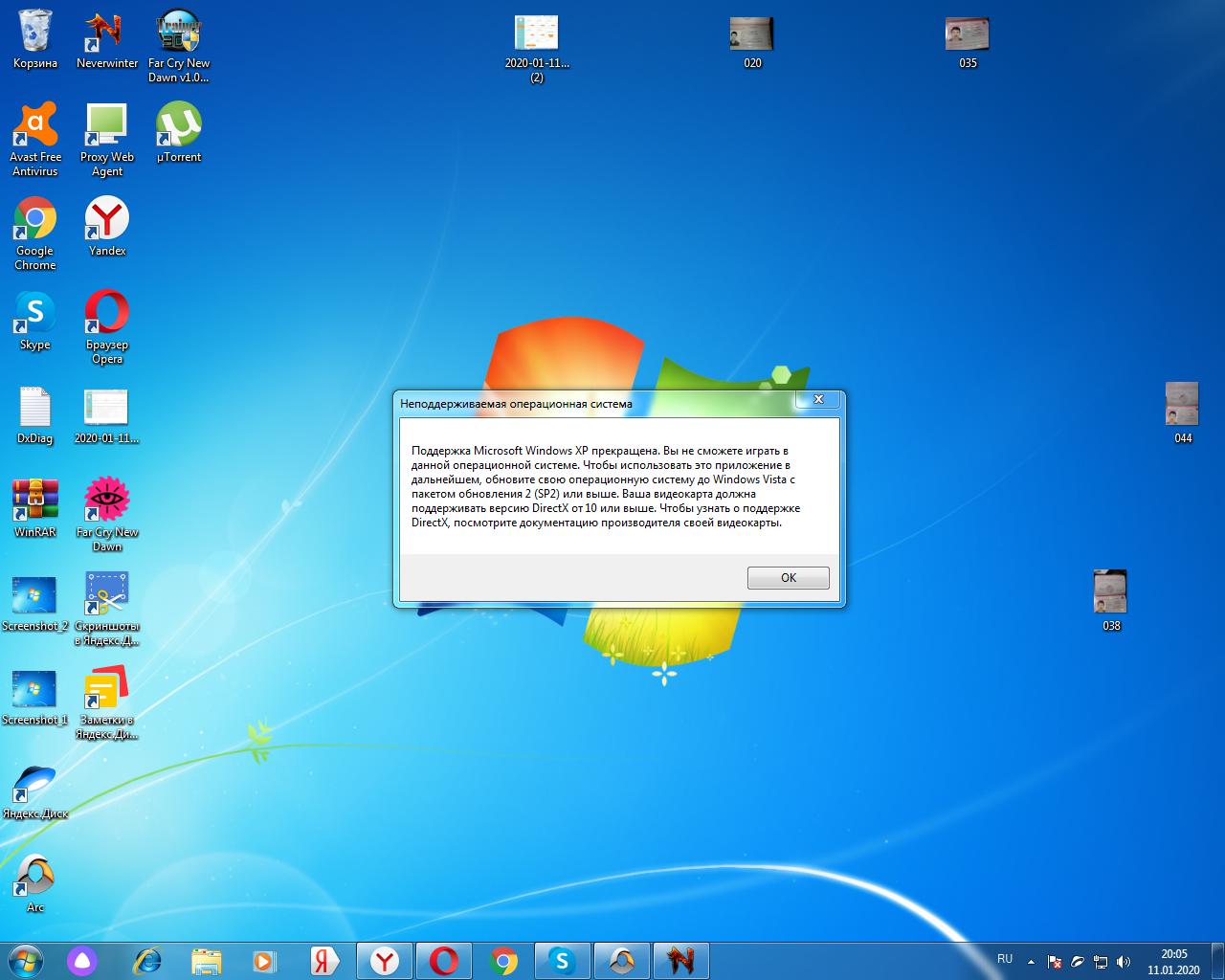1225x980 pixels.
Task: Click the Yandex.Disk tray icon
Action: click(x=1078, y=962)
